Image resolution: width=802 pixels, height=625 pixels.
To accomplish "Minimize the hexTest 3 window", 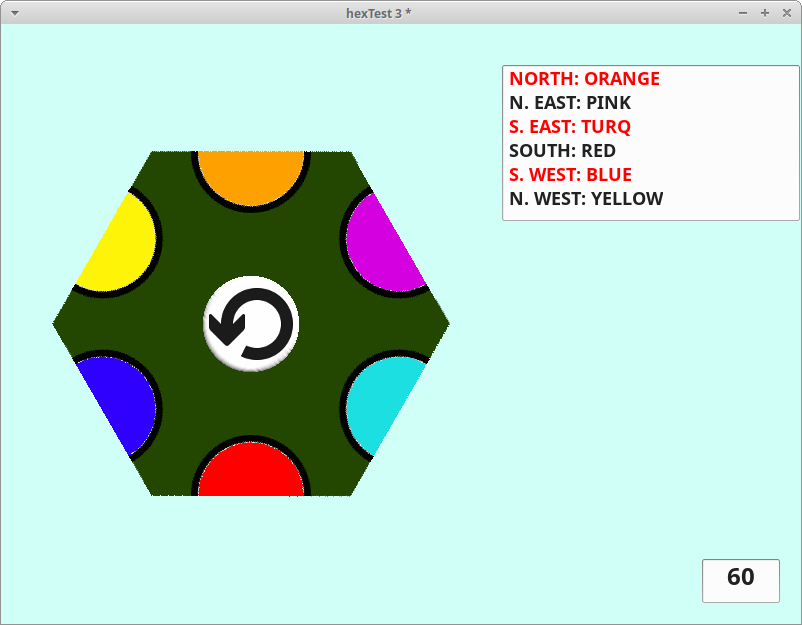I will (743, 12).
